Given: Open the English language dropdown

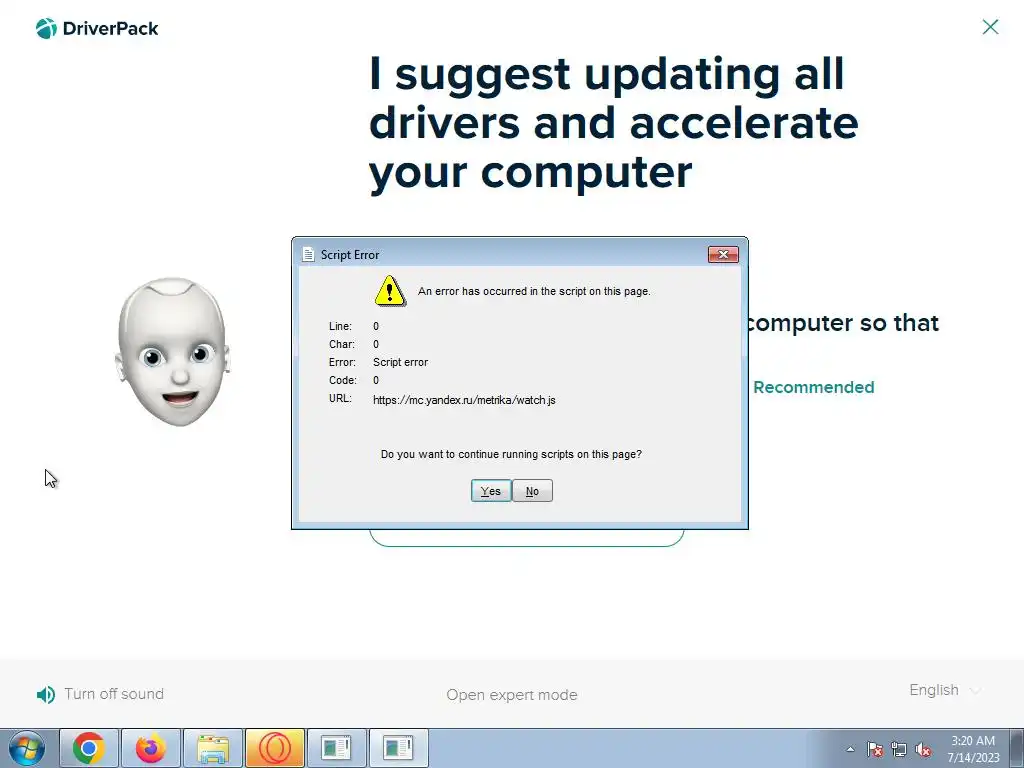Looking at the screenshot, I should (x=944, y=690).
